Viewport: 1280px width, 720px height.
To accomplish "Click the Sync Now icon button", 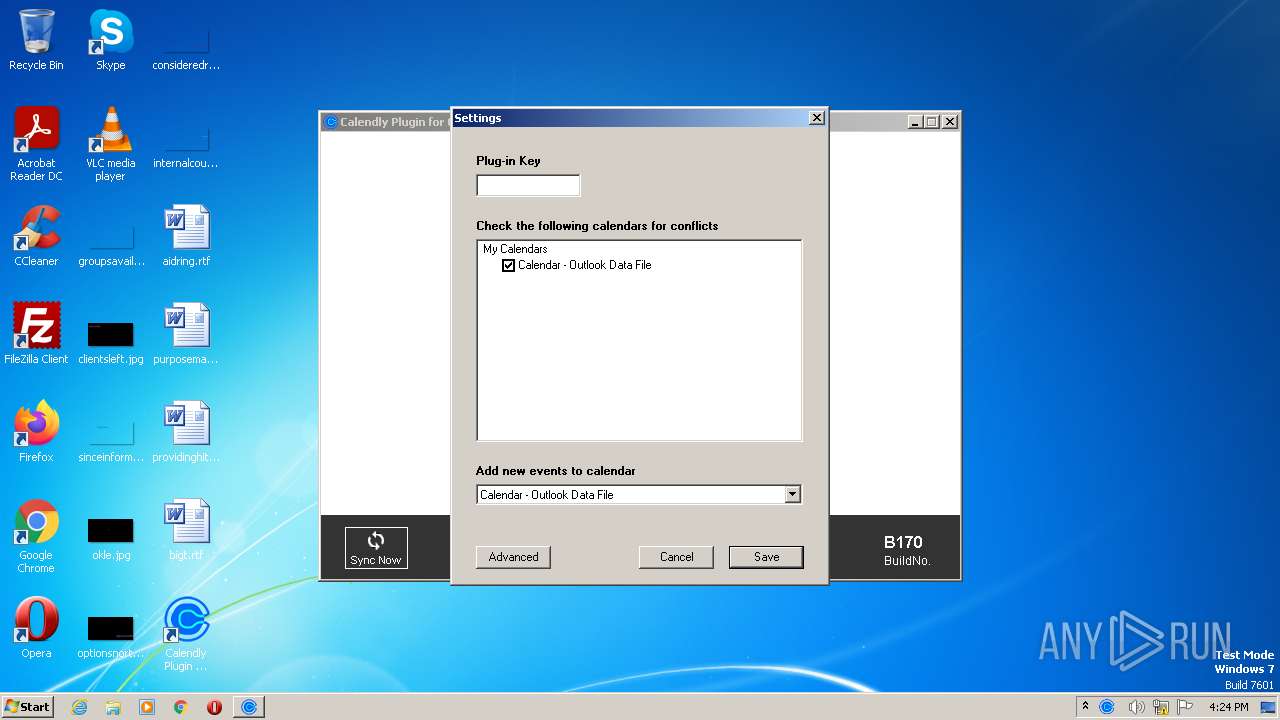I will click(x=376, y=548).
